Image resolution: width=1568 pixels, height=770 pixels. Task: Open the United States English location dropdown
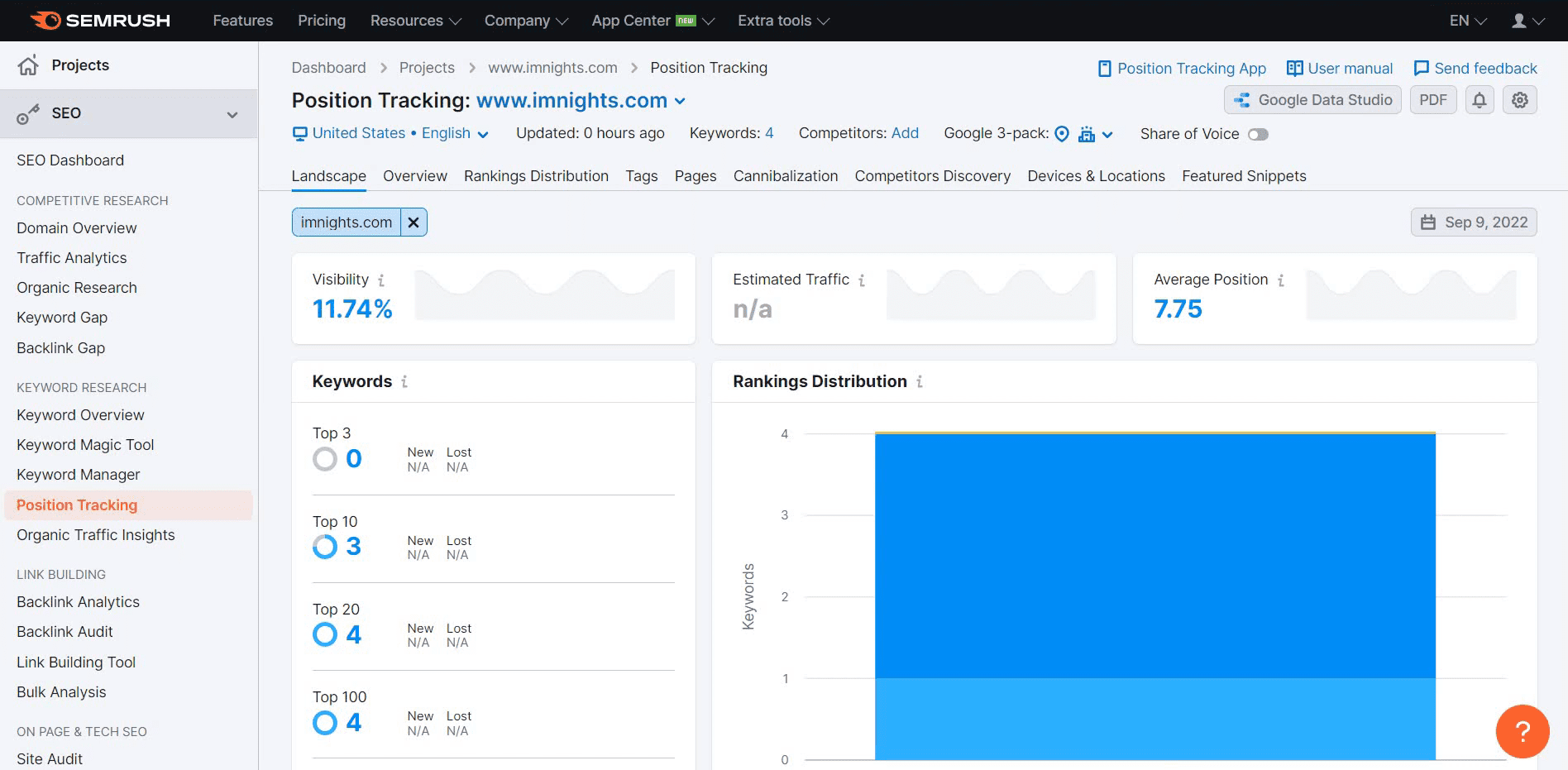(391, 134)
